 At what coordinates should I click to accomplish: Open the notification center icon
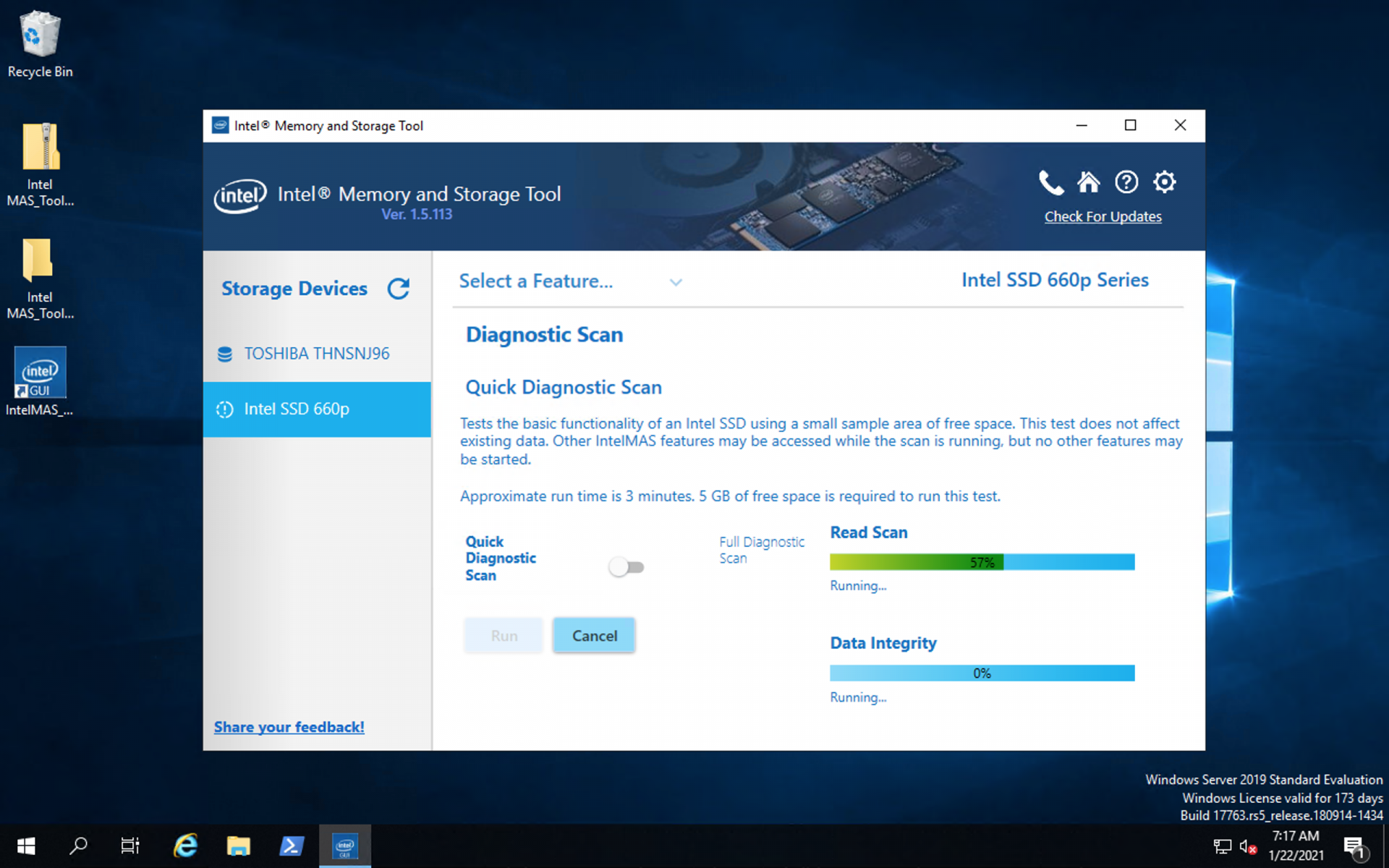[x=1355, y=846]
